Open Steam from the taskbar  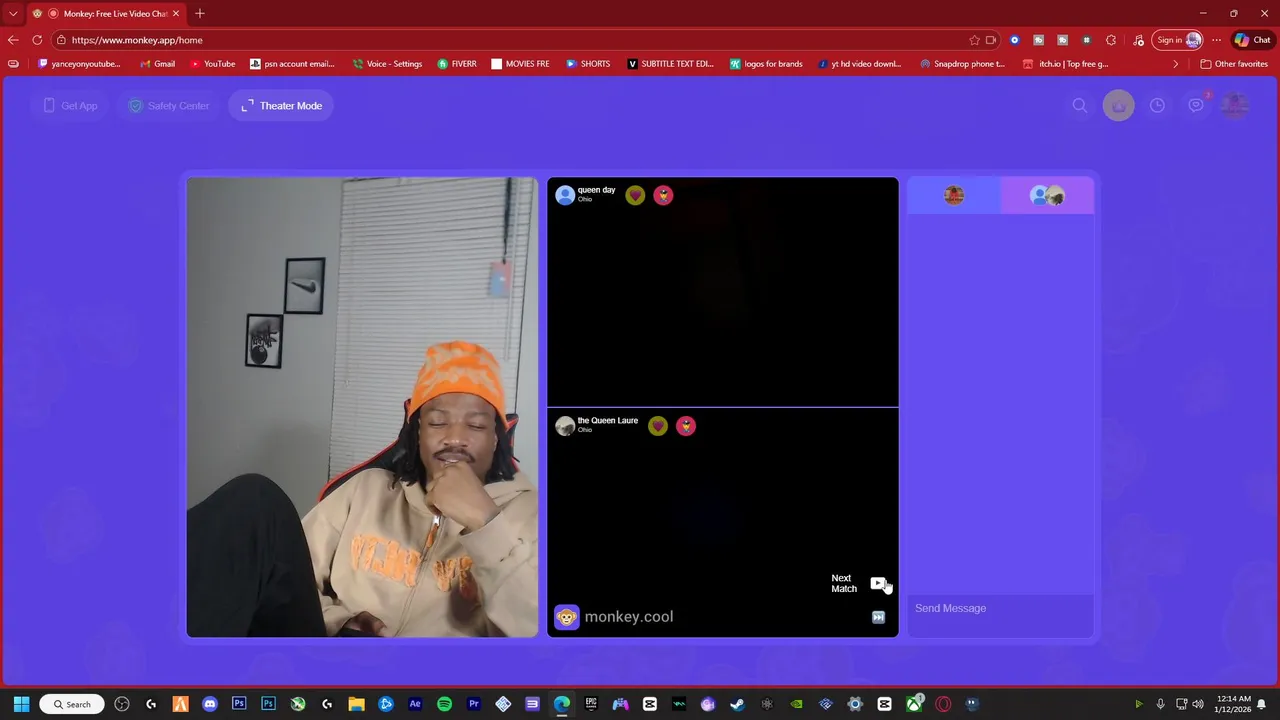[737, 704]
